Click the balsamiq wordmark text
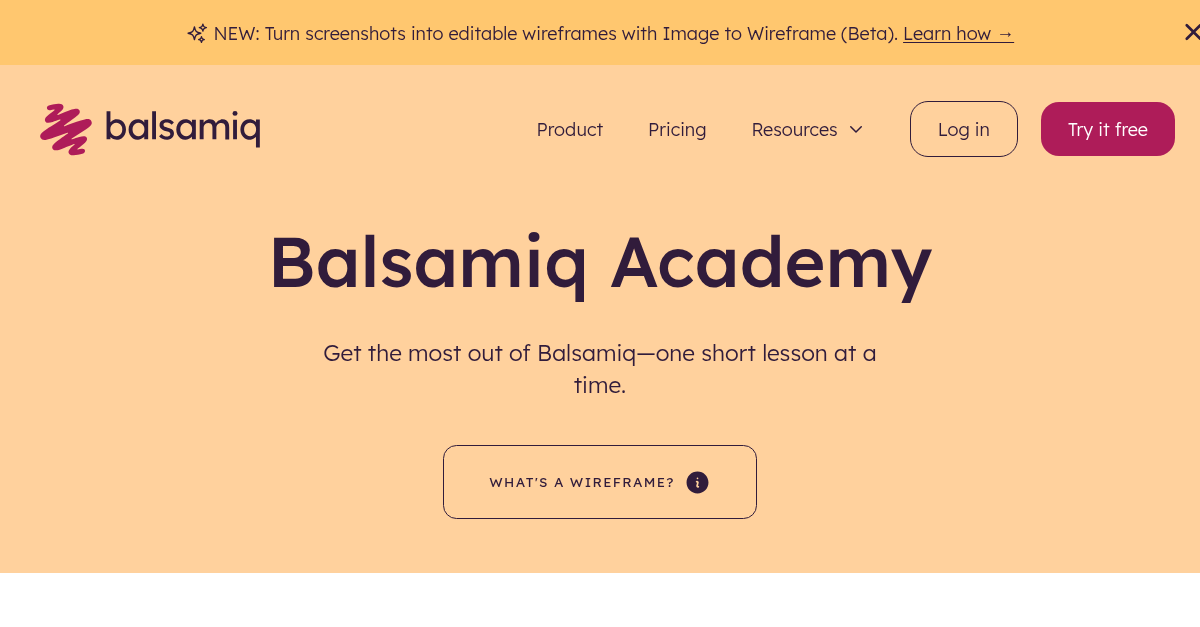The image size is (1200, 627). pos(183,128)
